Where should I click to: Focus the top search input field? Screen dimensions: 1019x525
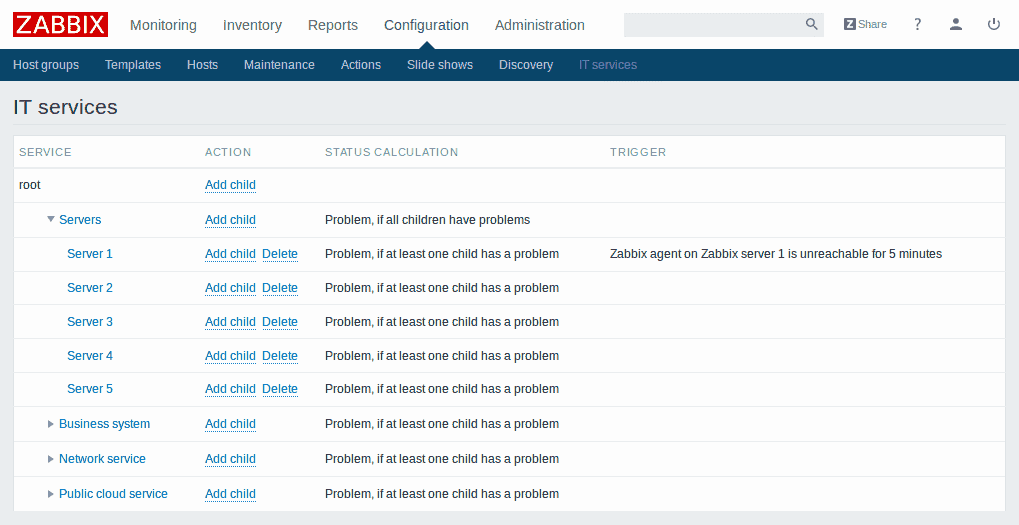click(712, 25)
